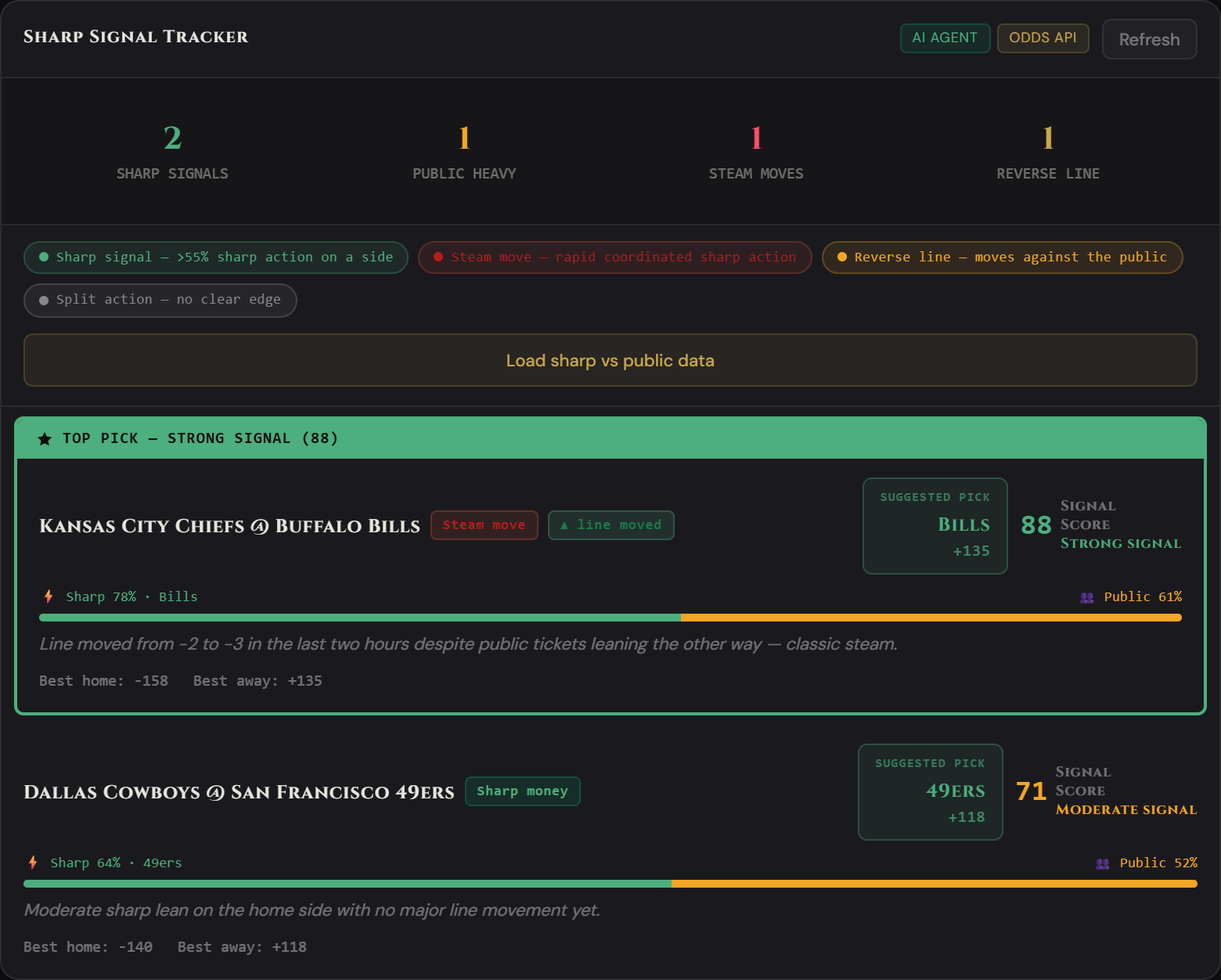Click the 'Best home: -158' odds text
Screen dimensions: 1221x980
point(103,681)
